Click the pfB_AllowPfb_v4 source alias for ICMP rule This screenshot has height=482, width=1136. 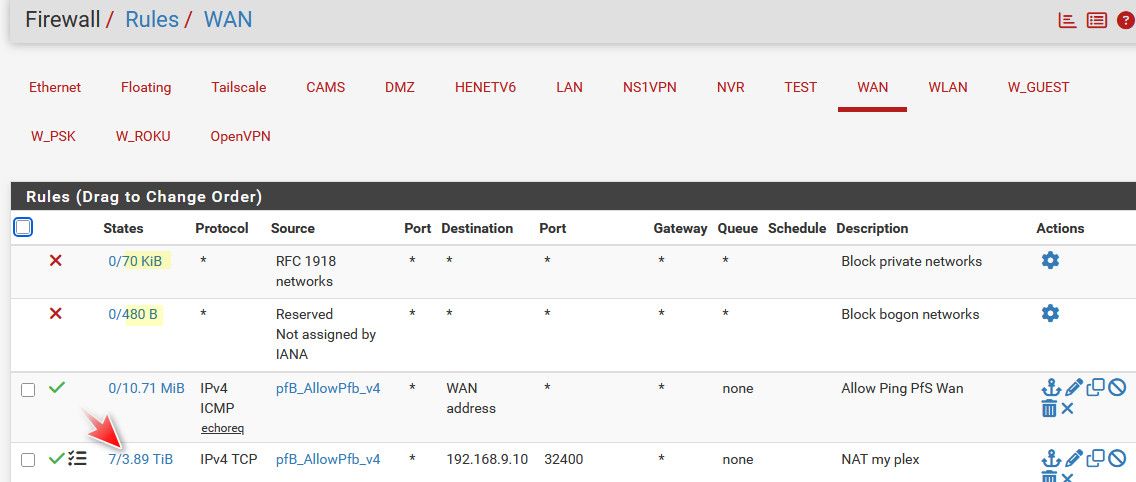click(328, 388)
